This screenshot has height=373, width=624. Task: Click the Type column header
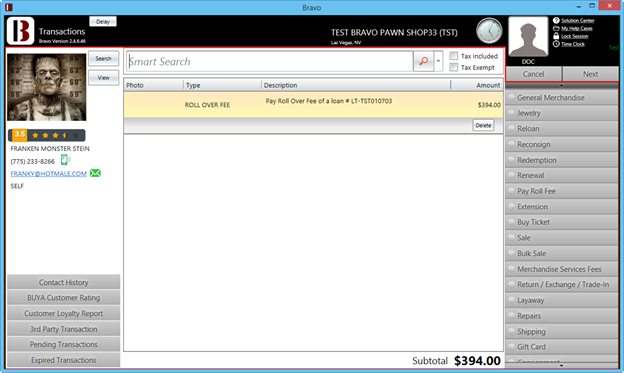tap(222, 85)
